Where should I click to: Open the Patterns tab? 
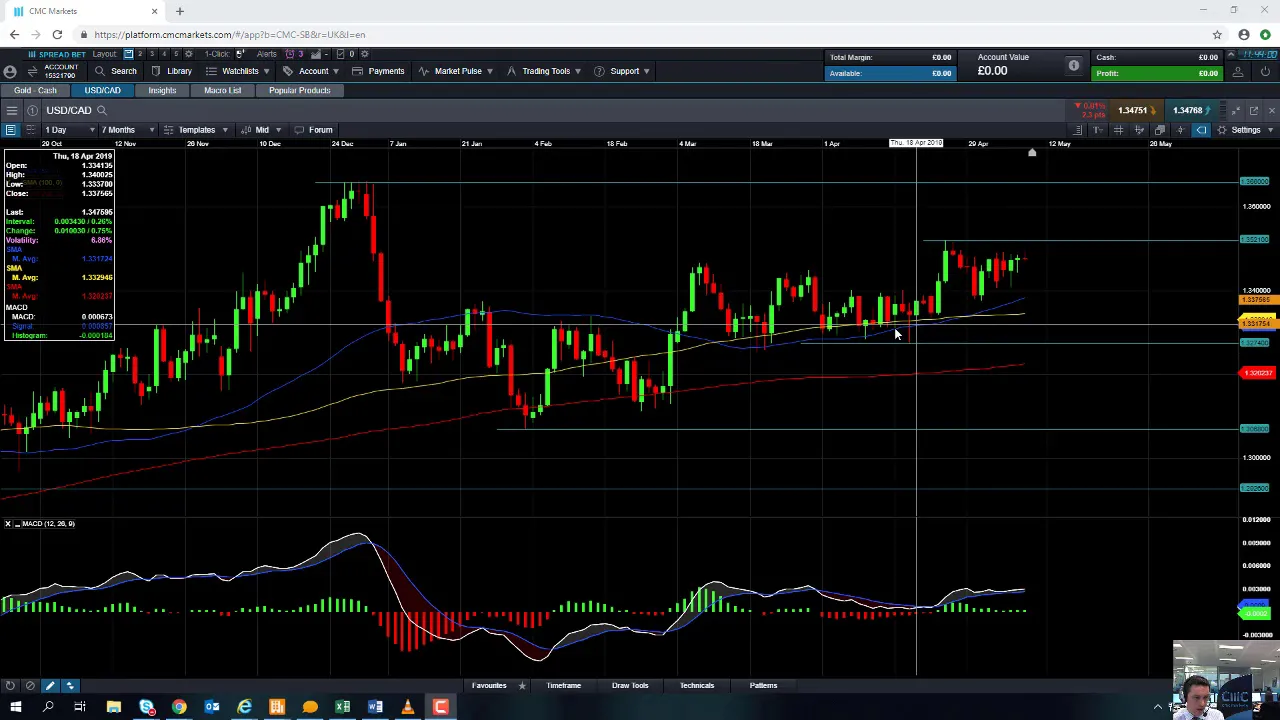point(763,686)
